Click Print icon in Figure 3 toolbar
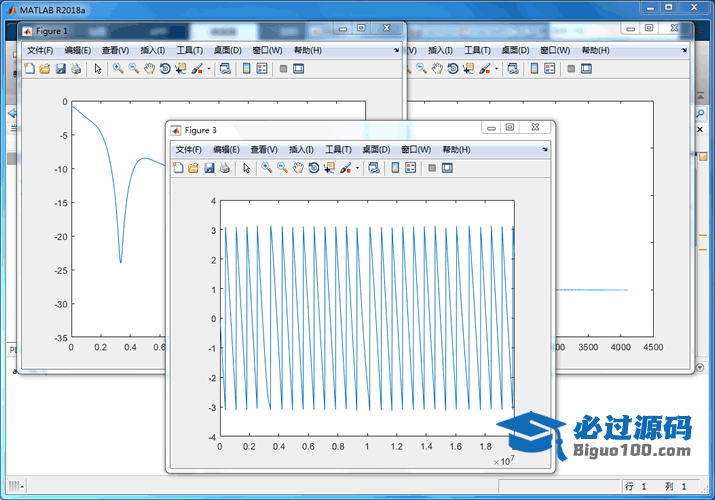 tap(224, 168)
